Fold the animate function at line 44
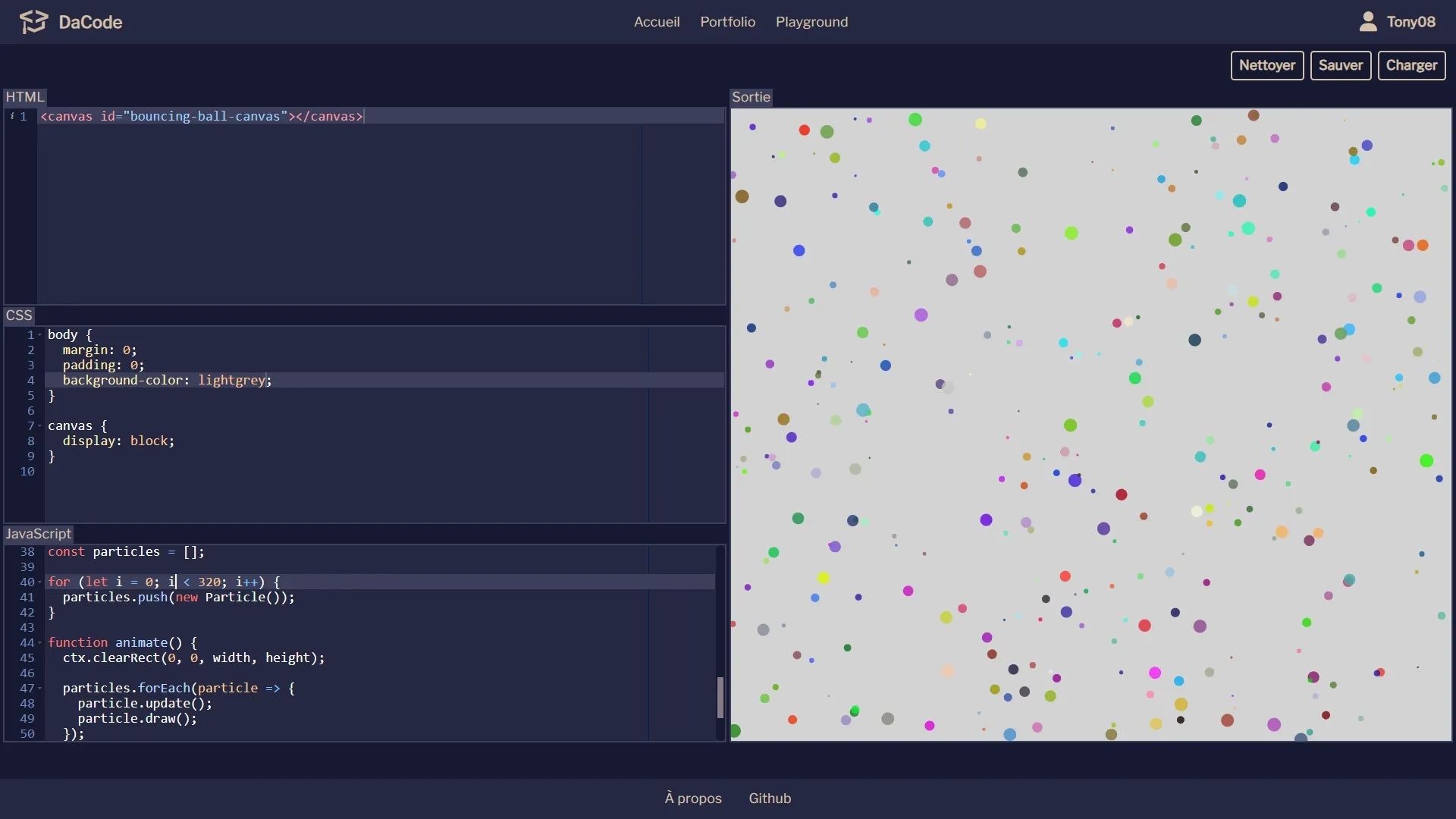Screen dimensions: 1456x819 [39, 643]
